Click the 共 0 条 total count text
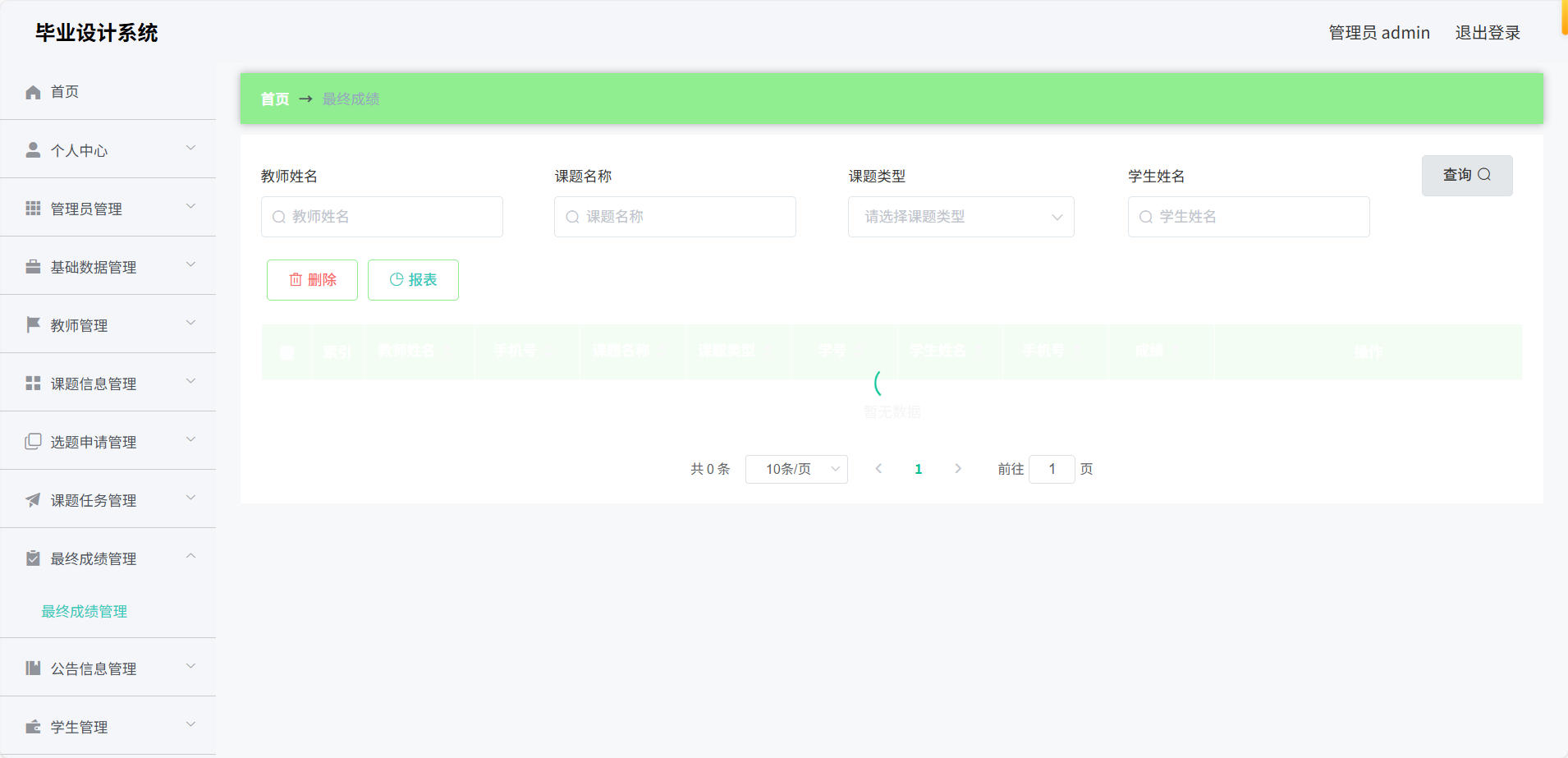Image resolution: width=1568 pixels, height=758 pixels. [710, 469]
